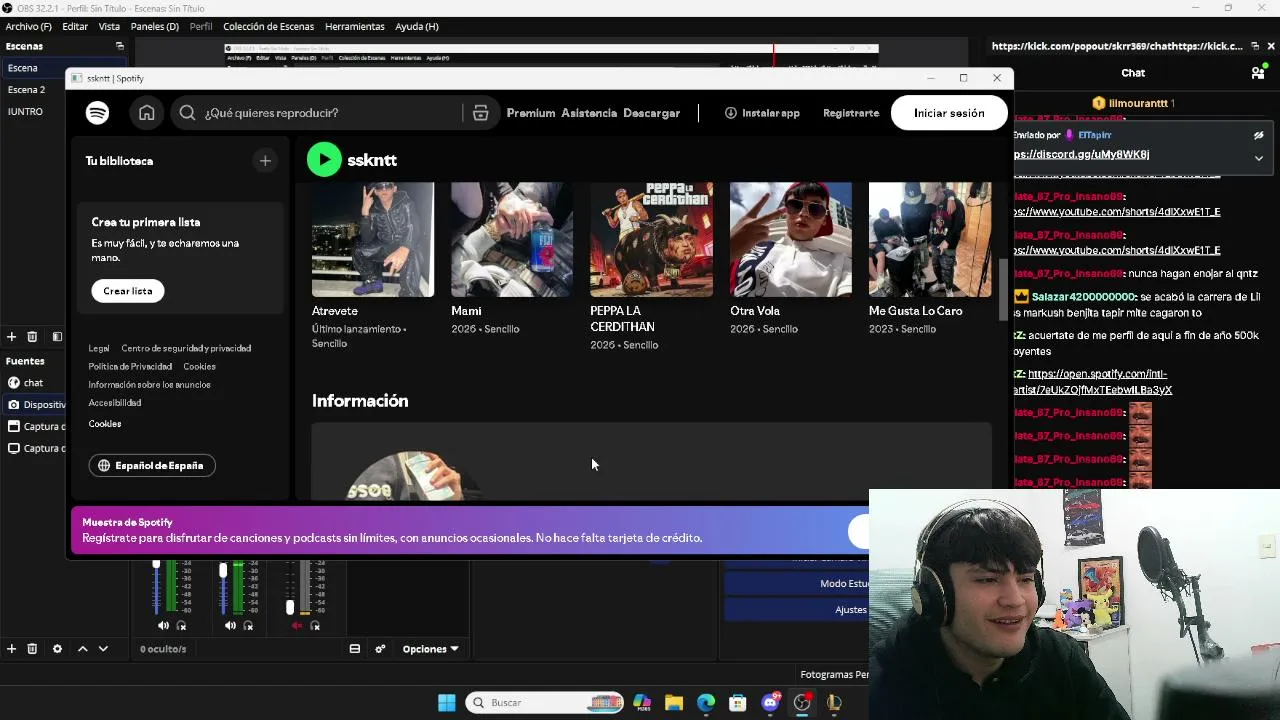Mute the leftmost mixer channel speaker
The width and height of the screenshot is (1280, 720).
pos(164,626)
